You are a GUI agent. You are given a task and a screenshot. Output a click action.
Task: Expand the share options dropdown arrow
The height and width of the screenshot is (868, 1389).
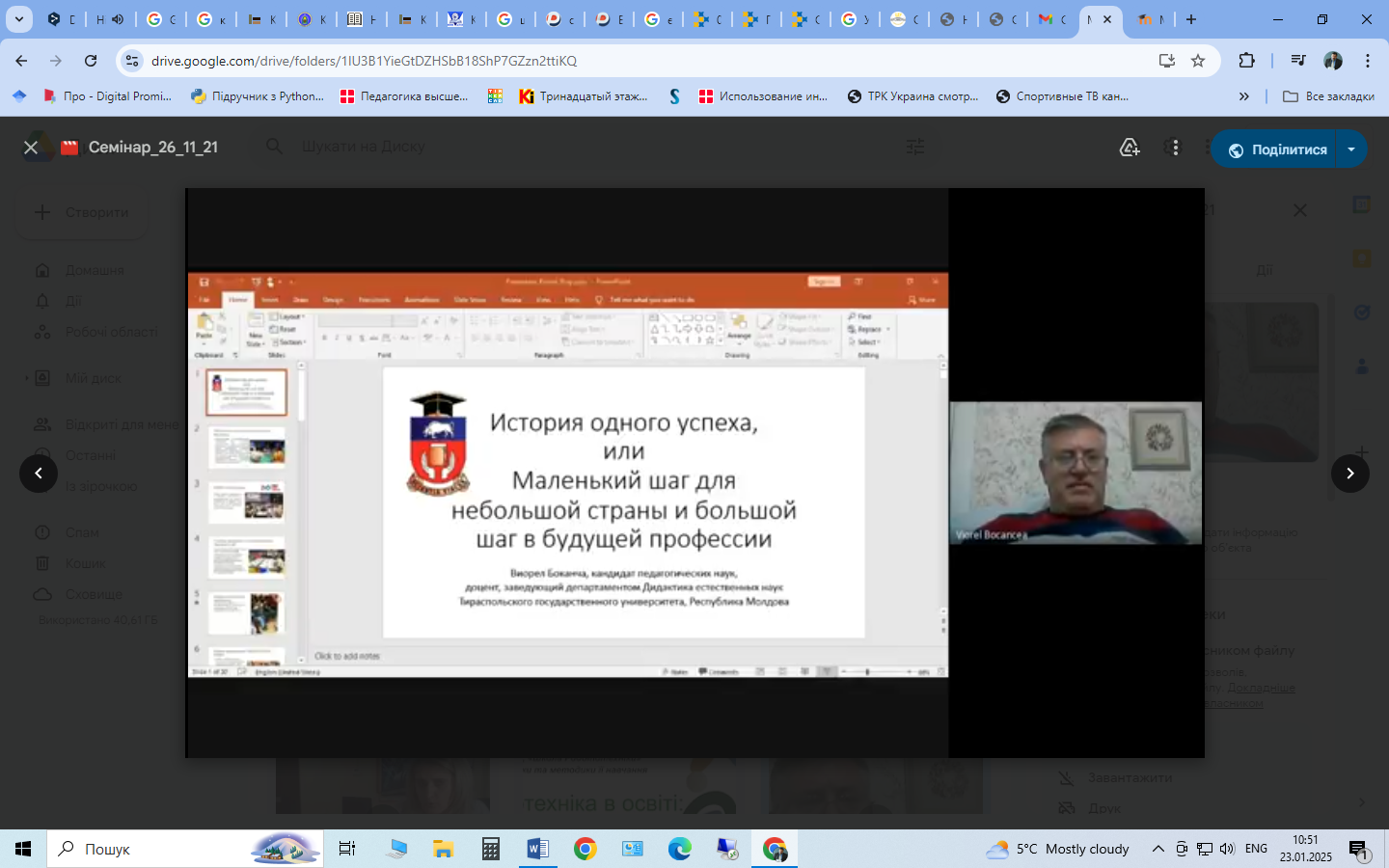pyautogui.click(x=1351, y=149)
